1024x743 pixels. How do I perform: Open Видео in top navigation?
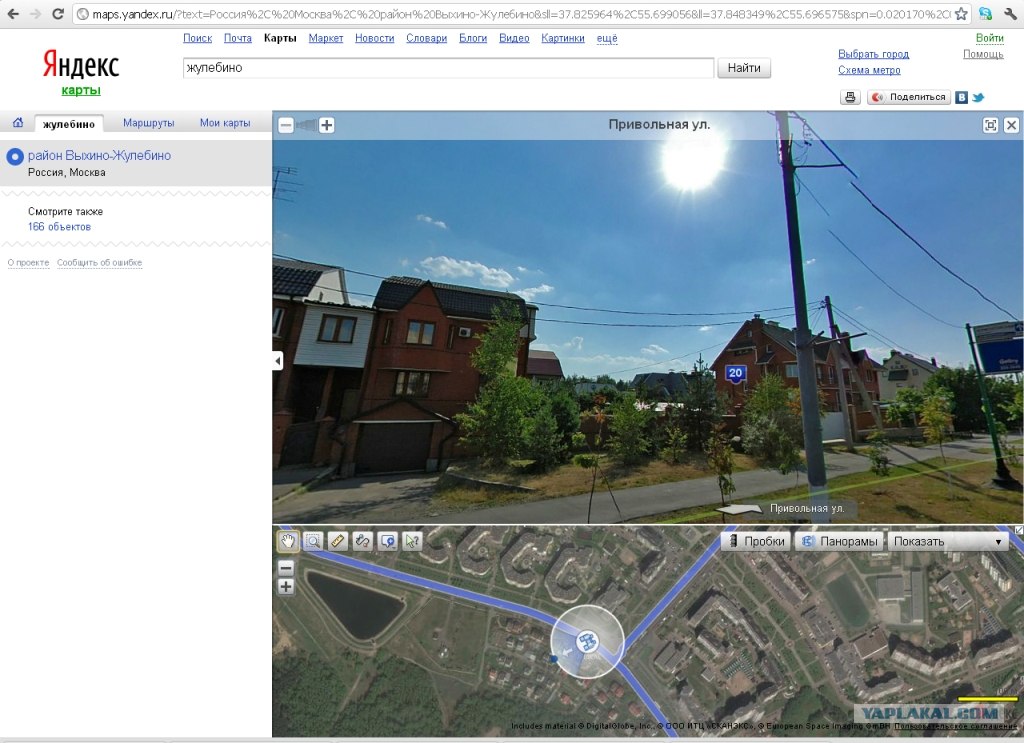point(514,39)
